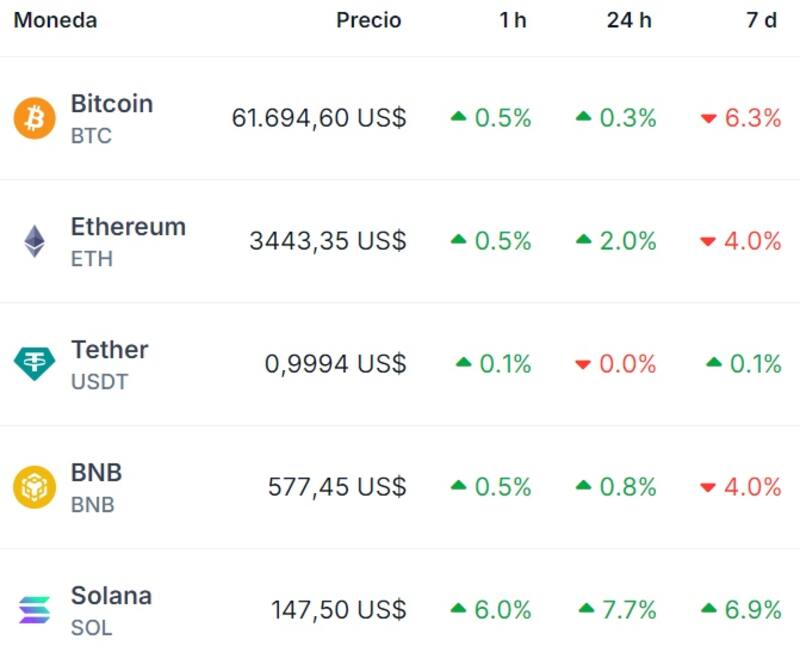The height and width of the screenshot is (646, 800).
Task: Click Bitcoin's red 6.3% seven-day change
Action: (x=752, y=118)
